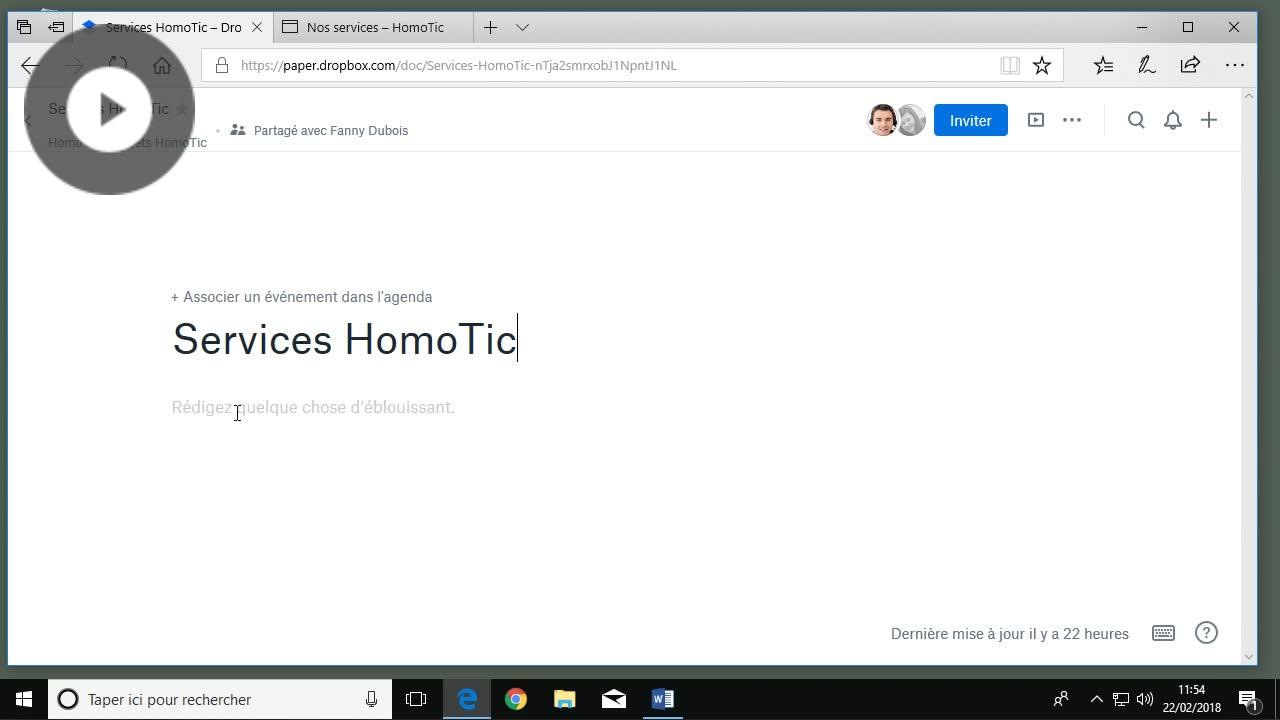Toggle reading view in the address bar
Image resolution: width=1280 pixels, height=720 pixels.
(1010, 65)
